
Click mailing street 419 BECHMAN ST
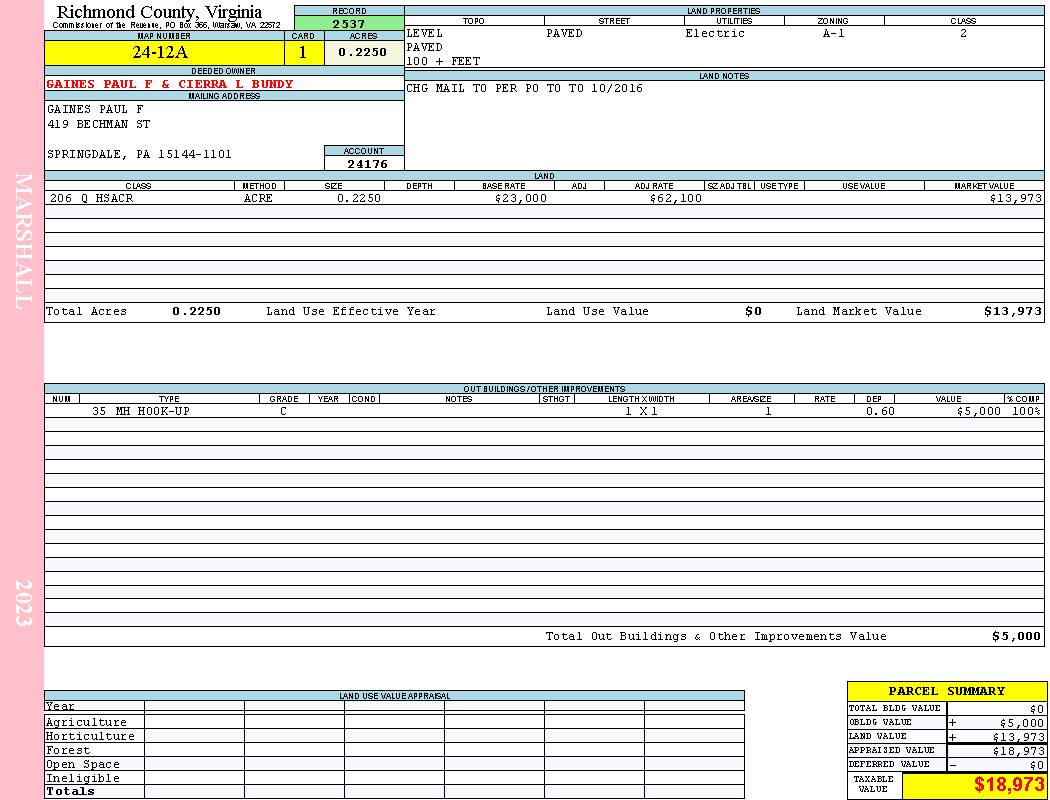point(98,125)
